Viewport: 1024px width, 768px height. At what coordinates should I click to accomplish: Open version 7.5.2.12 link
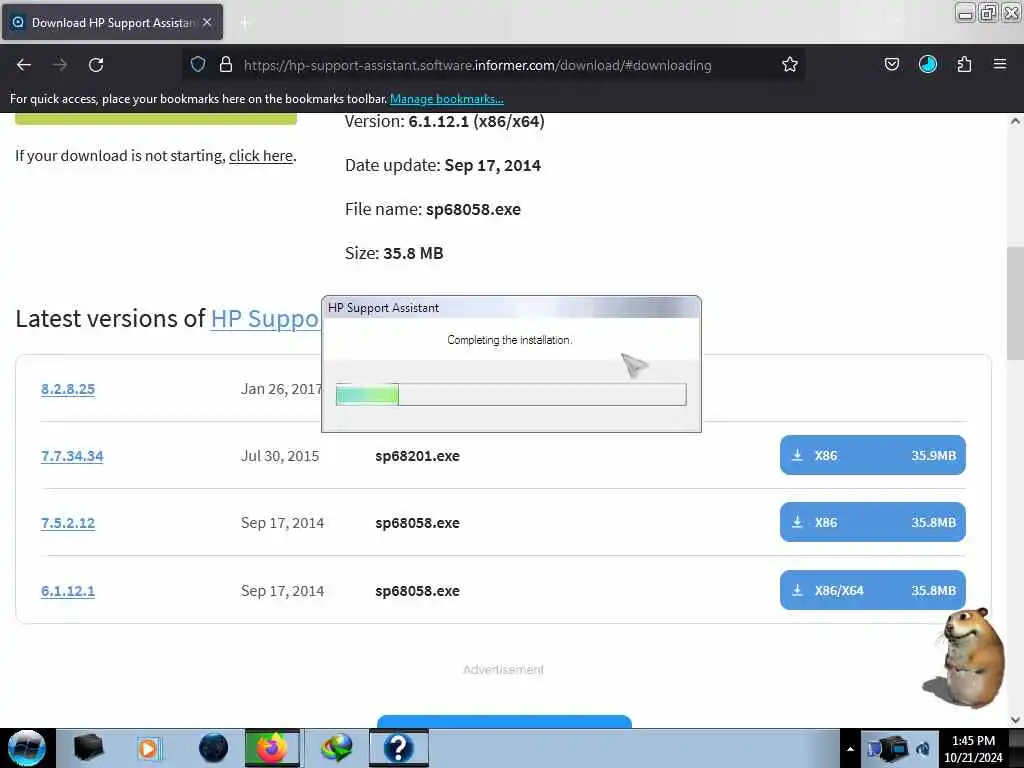coord(68,523)
